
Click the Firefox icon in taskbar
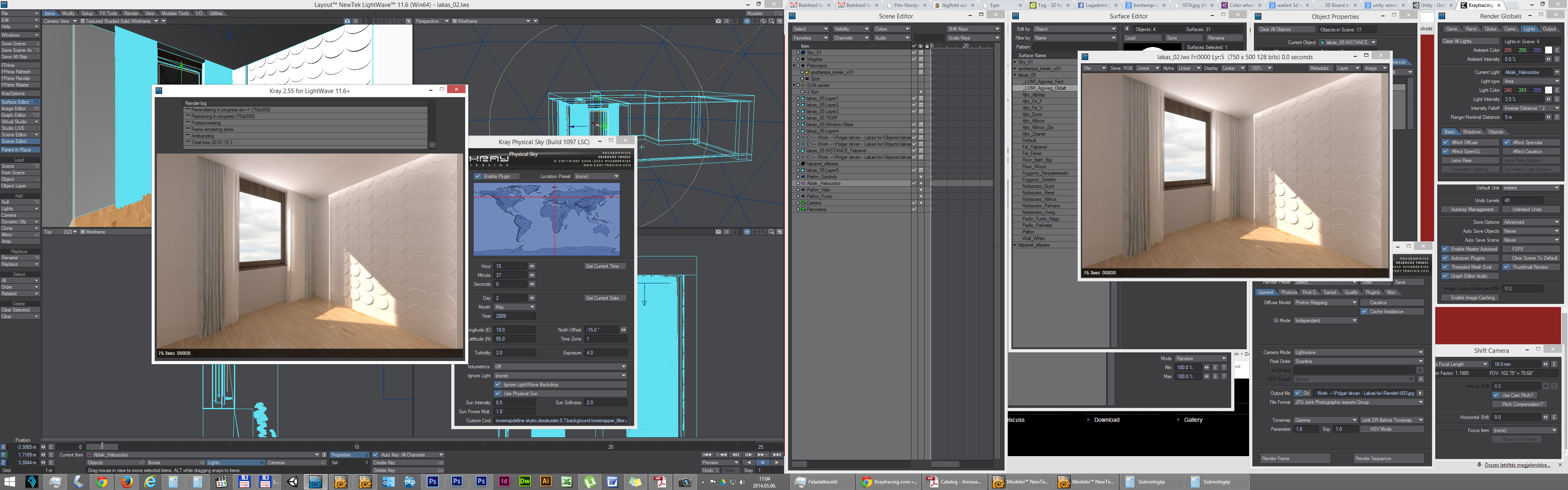click(x=127, y=482)
